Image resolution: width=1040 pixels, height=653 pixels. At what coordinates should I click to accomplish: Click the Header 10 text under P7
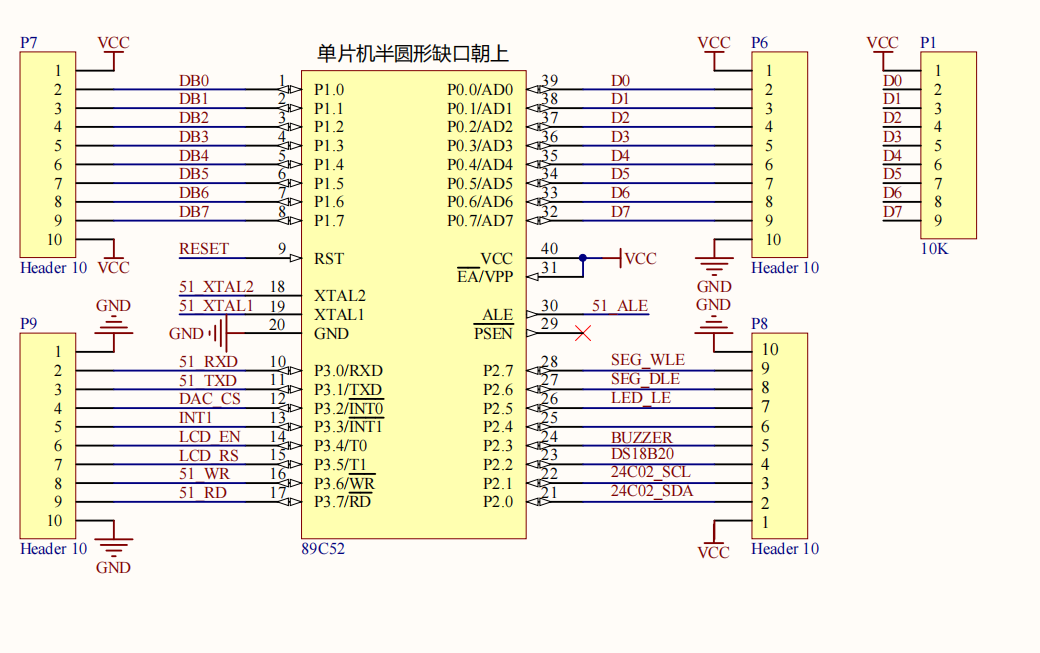pyautogui.click(x=54, y=268)
